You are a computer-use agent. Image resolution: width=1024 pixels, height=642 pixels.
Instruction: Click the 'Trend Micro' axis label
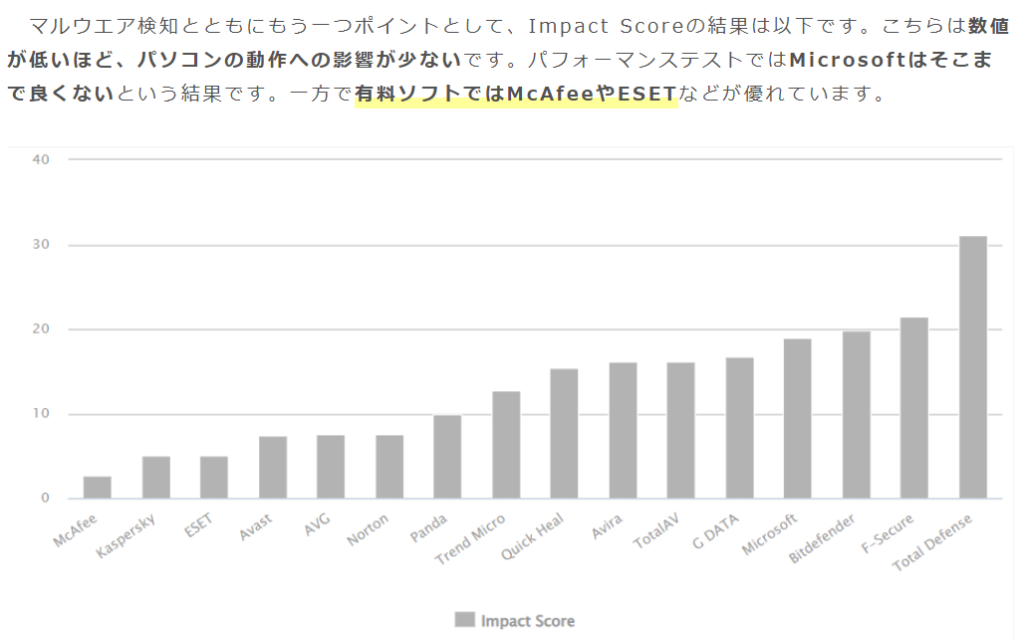tap(470, 539)
